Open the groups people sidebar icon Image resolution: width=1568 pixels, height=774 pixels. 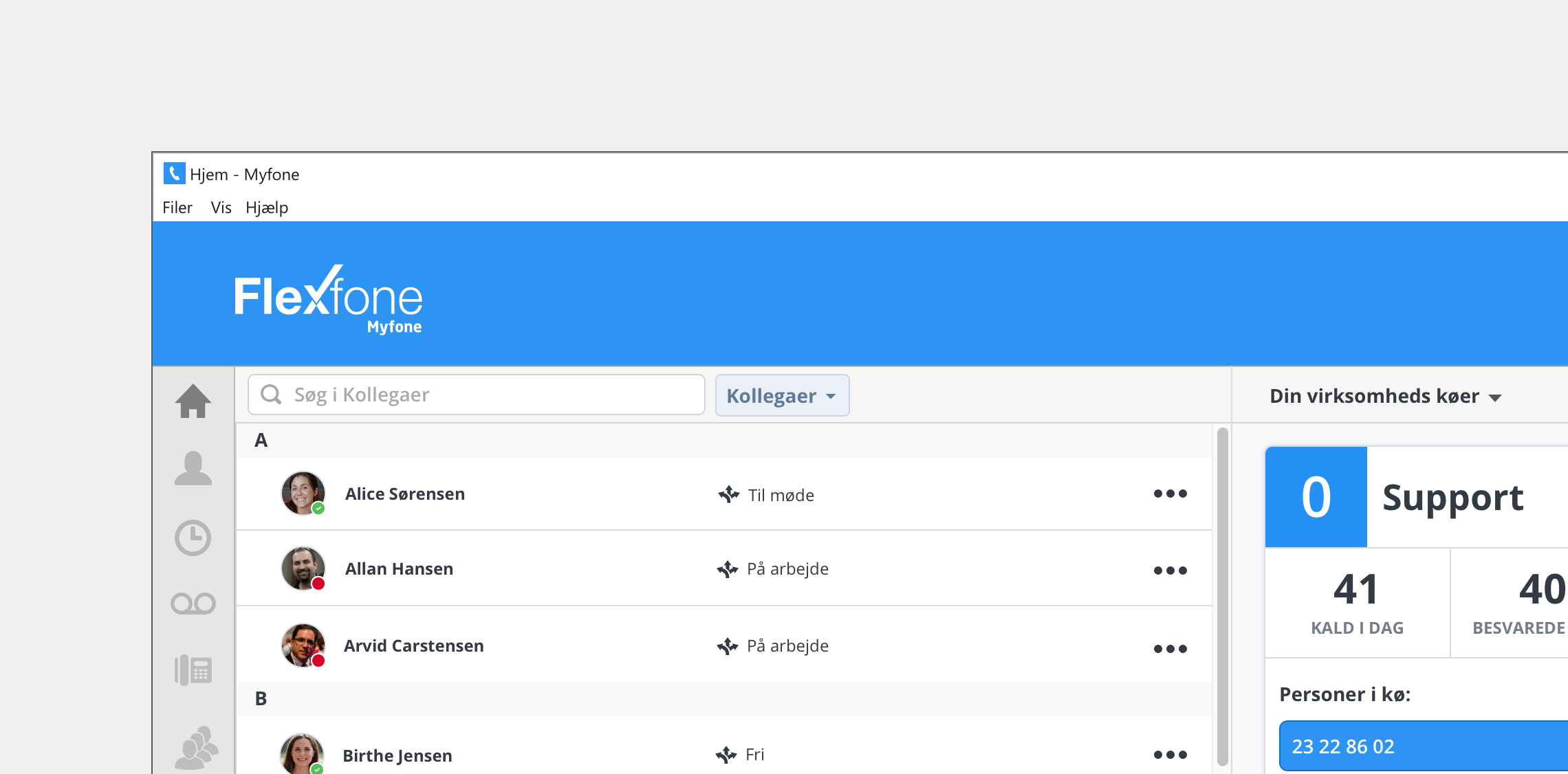tap(196, 747)
